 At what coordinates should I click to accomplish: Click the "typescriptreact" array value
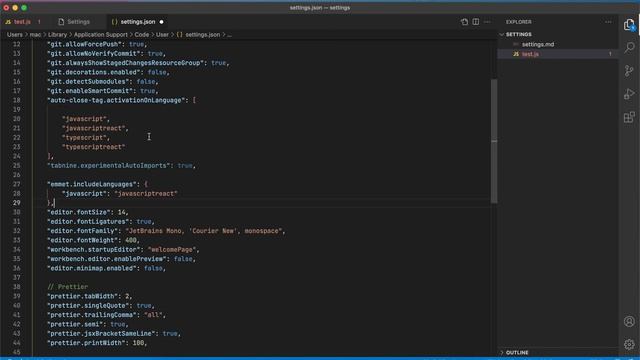point(94,147)
